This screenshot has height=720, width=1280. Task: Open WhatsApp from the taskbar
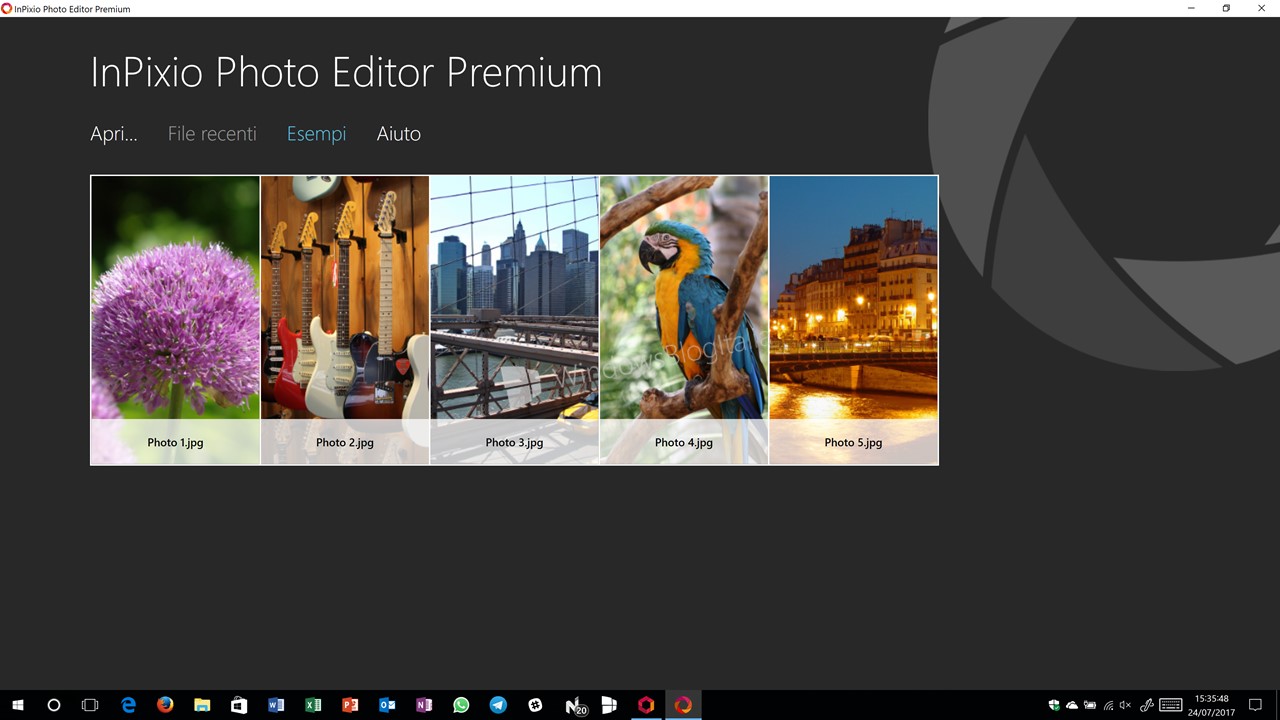tap(461, 705)
